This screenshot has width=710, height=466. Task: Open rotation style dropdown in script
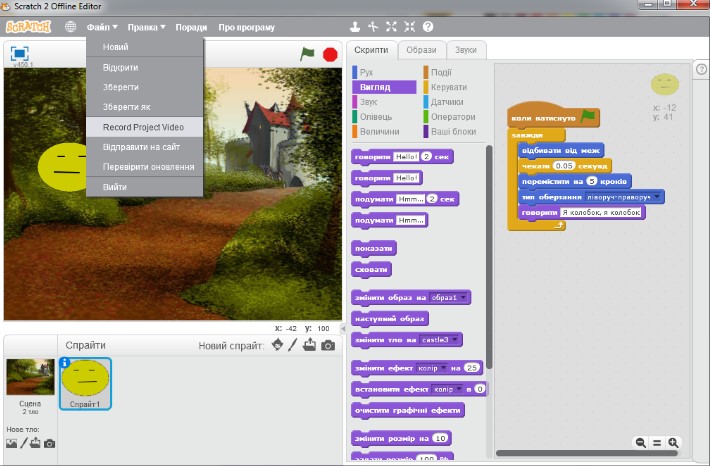click(x=623, y=197)
